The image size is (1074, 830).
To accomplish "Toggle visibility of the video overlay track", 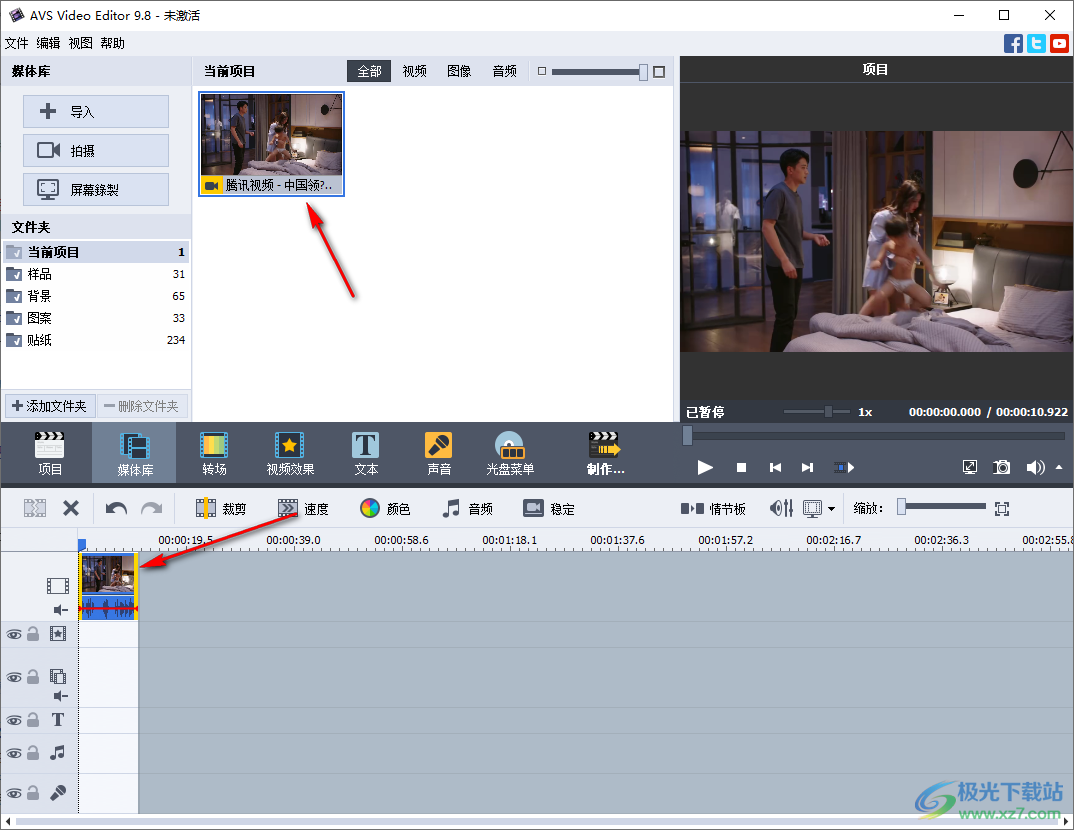I will [x=14, y=677].
